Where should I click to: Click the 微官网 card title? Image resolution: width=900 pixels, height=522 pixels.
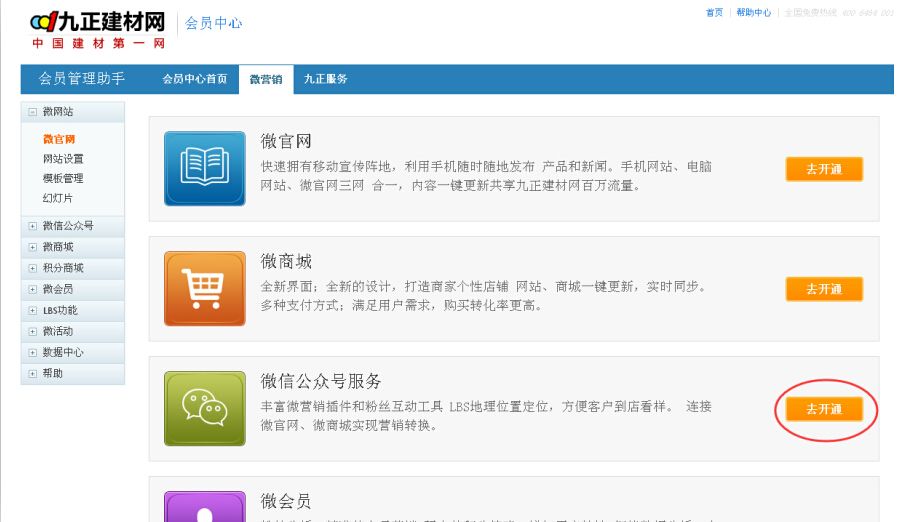pyautogui.click(x=286, y=141)
